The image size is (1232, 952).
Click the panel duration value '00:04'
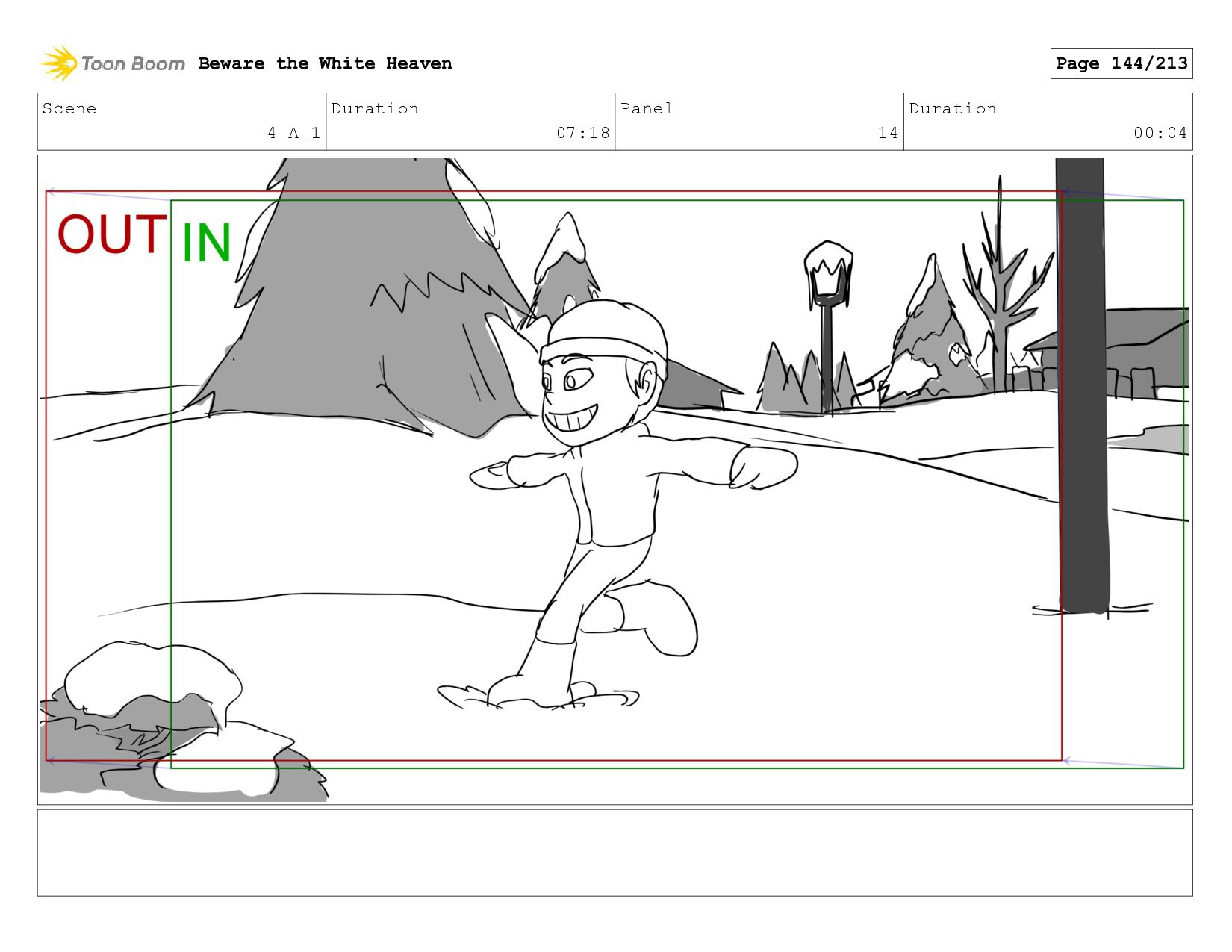pyautogui.click(x=1160, y=133)
